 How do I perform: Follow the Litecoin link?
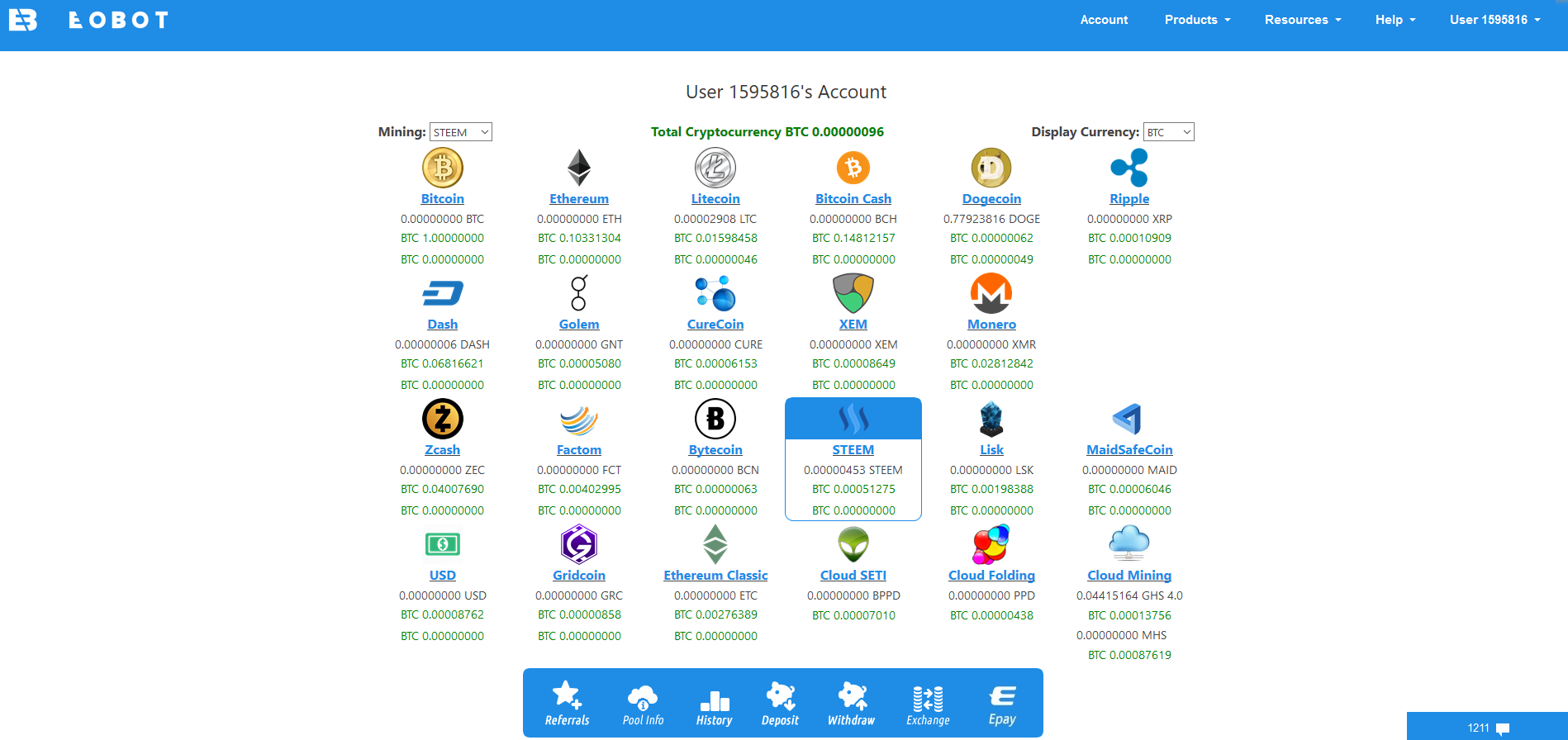pos(715,199)
